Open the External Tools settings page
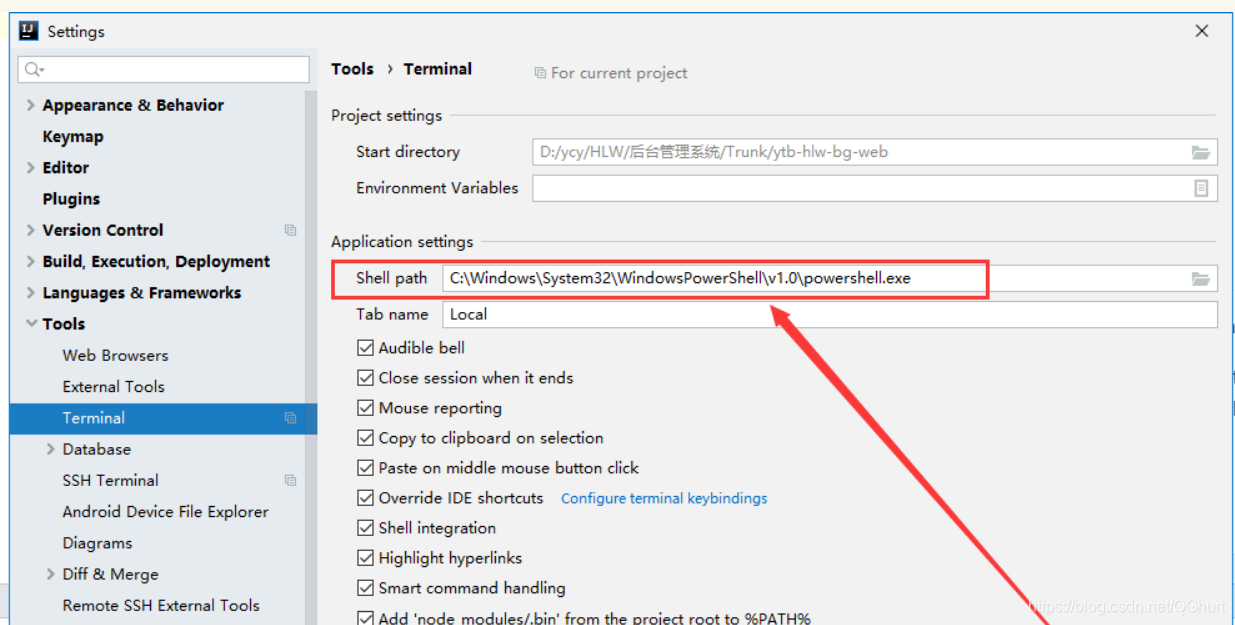 tap(113, 387)
